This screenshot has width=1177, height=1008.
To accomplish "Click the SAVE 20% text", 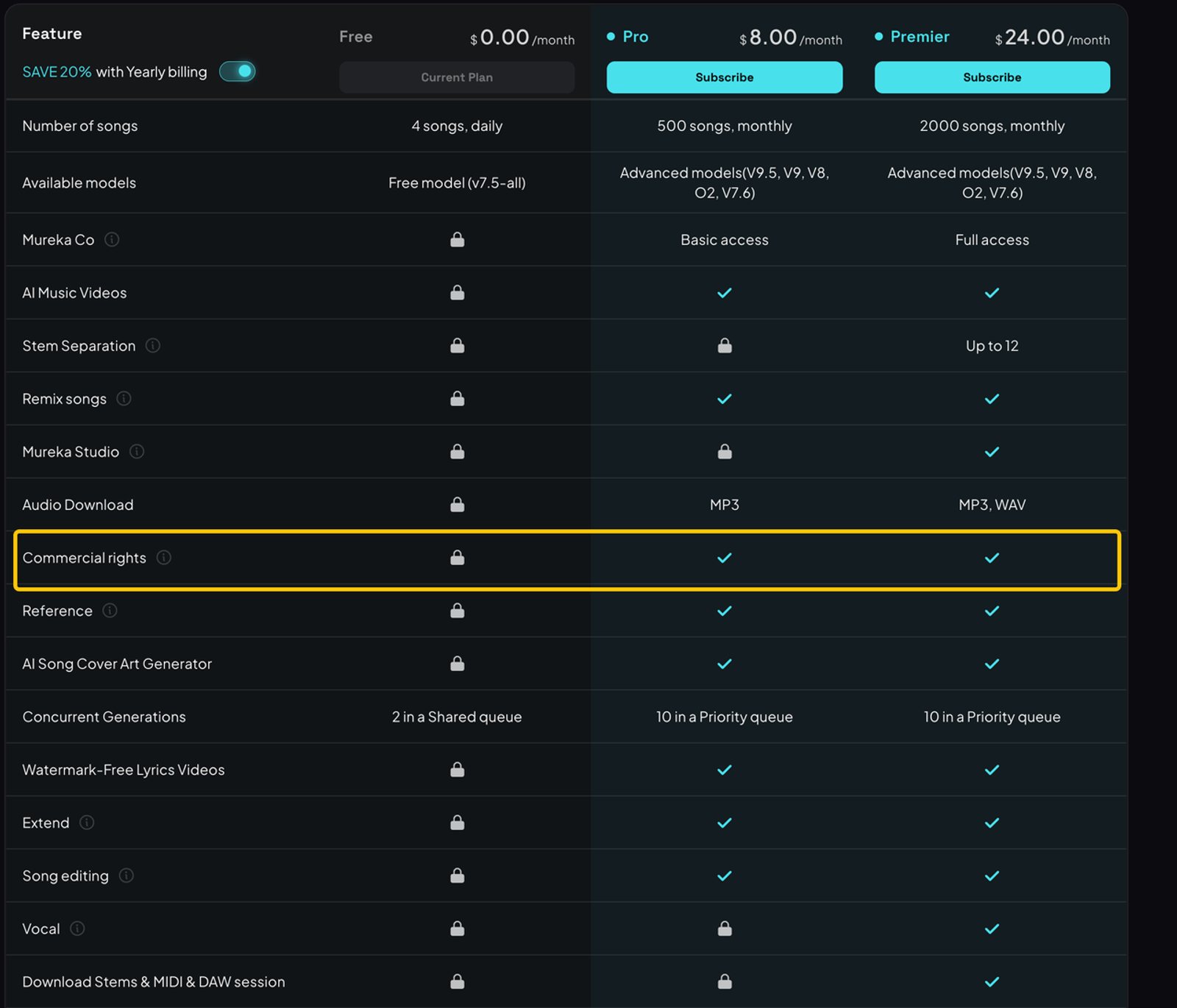I will [x=57, y=72].
